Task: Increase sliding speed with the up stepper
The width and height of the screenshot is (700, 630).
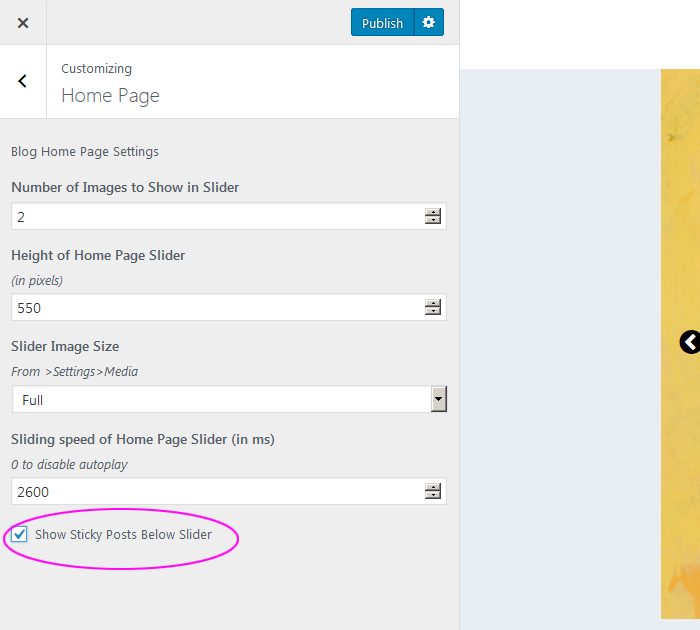Action: coord(433,487)
